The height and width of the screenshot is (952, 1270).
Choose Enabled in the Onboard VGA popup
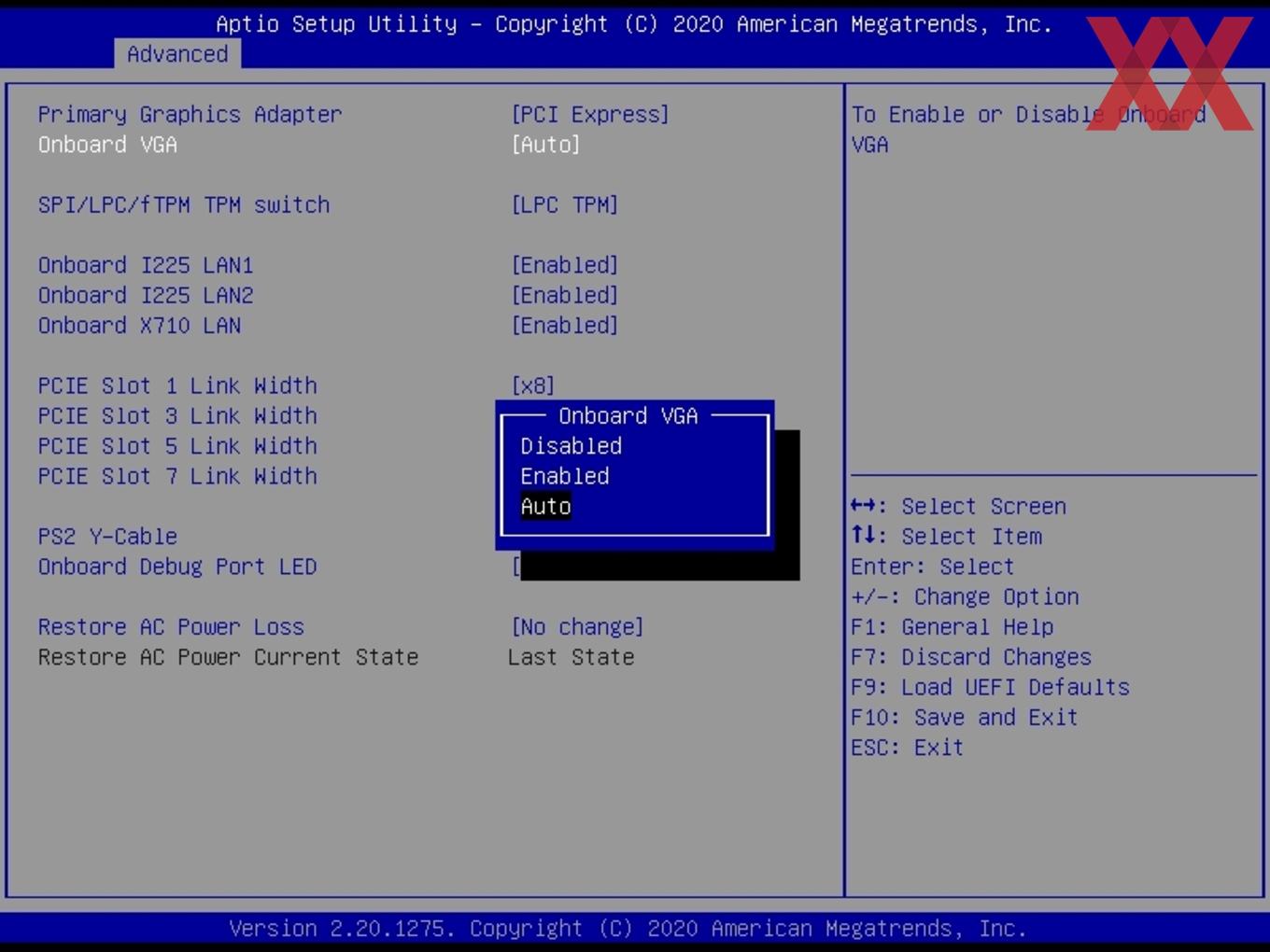(x=564, y=476)
